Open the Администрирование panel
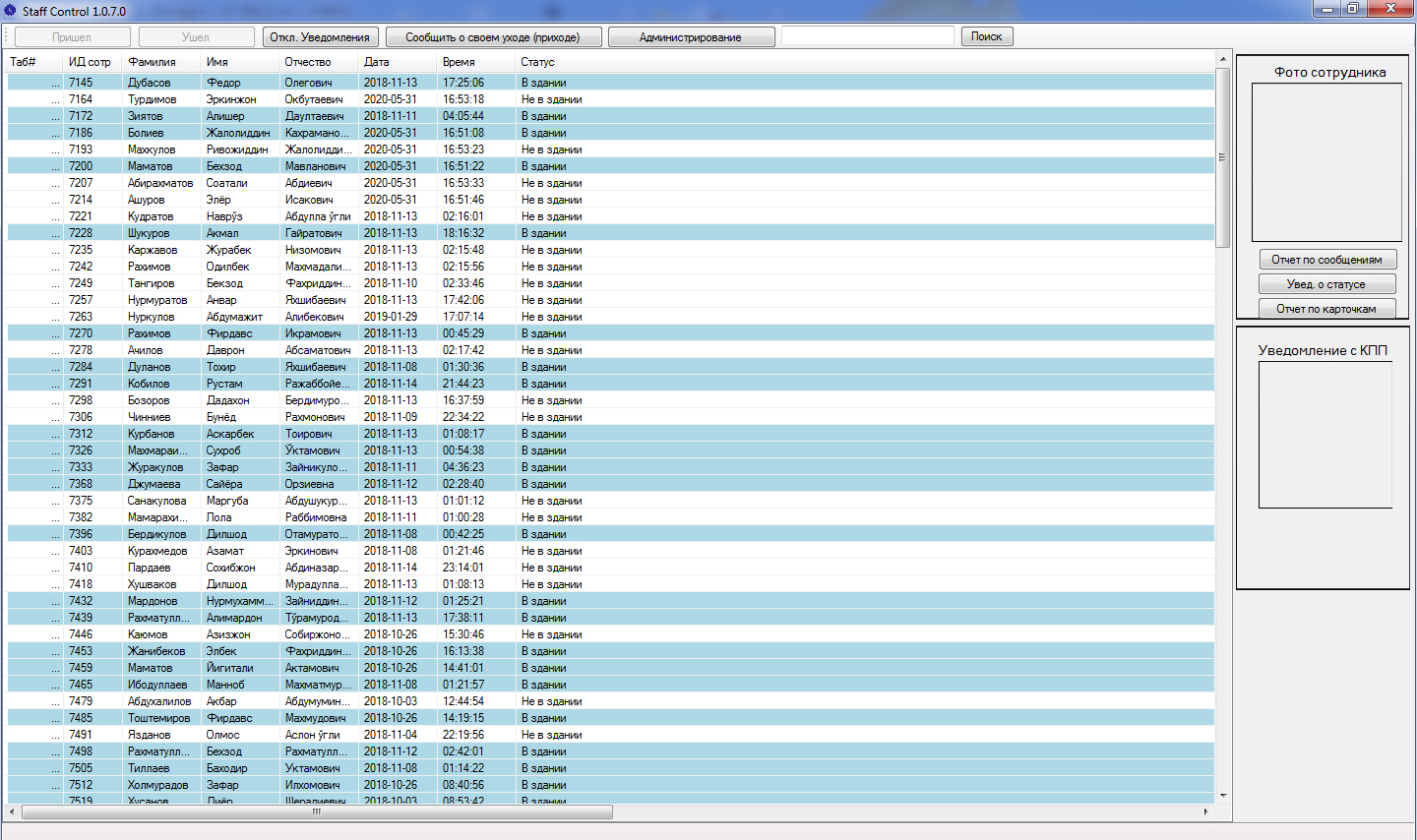Screen dimensions: 1417x840 (x=691, y=37)
